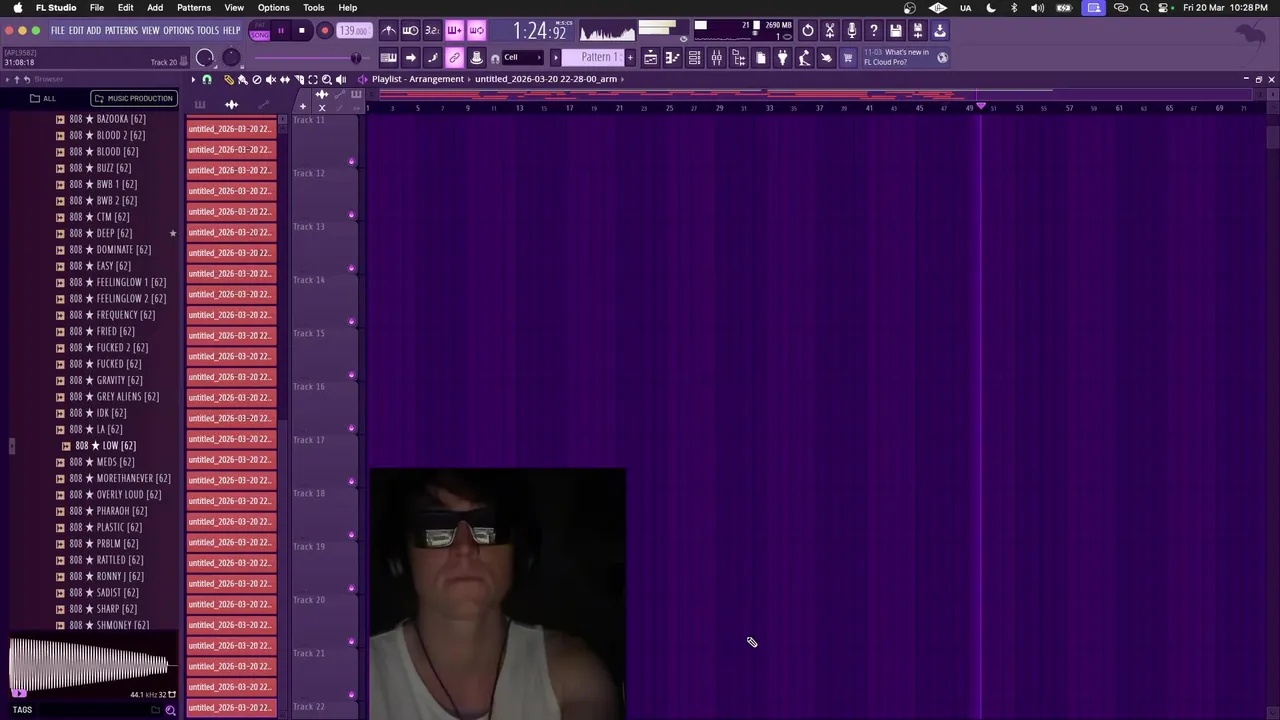Expand the 808 ★ LOW [62] folder
Screen dimensions: 1280x720
[66, 446]
